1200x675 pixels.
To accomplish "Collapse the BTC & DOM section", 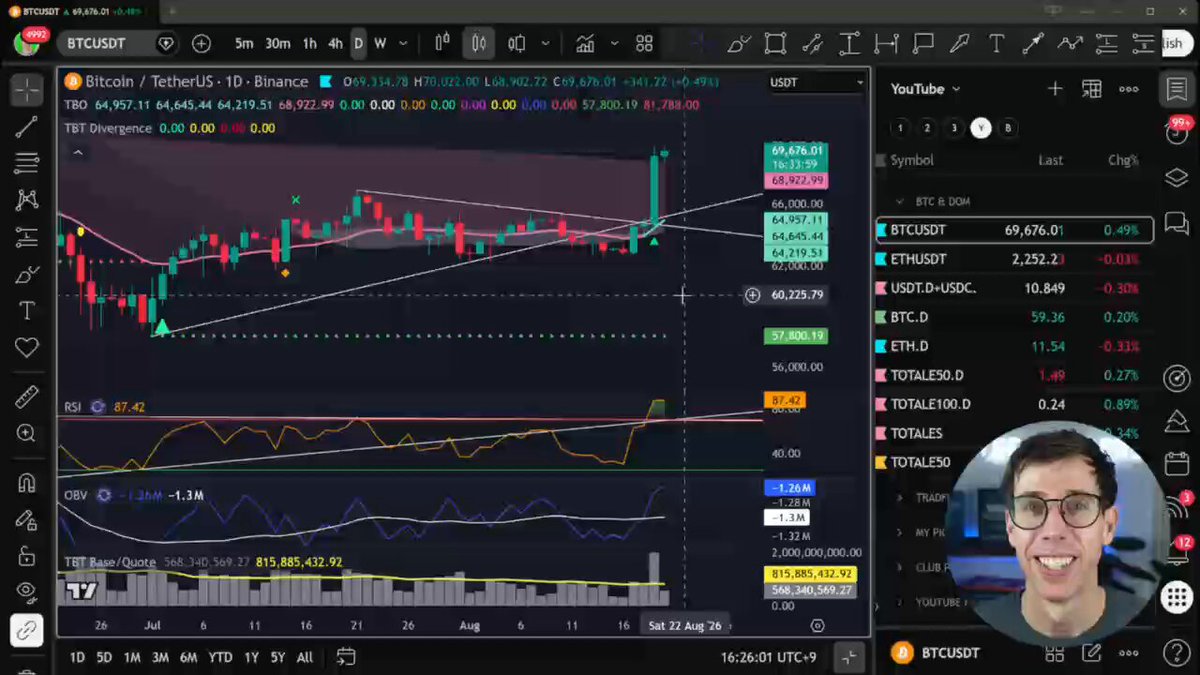I will click(900, 201).
